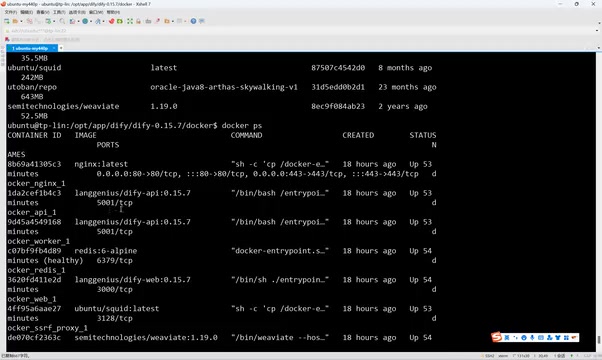The width and height of the screenshot is (602, 360).
Task: Open the Help (帮助) menu
Action: pos(113,12)
